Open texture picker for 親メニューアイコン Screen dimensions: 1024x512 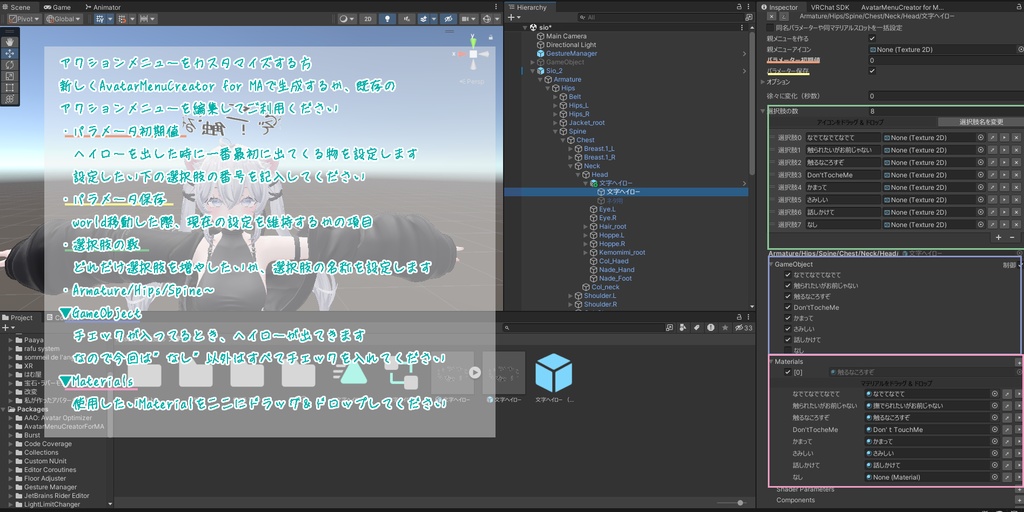1020,49
